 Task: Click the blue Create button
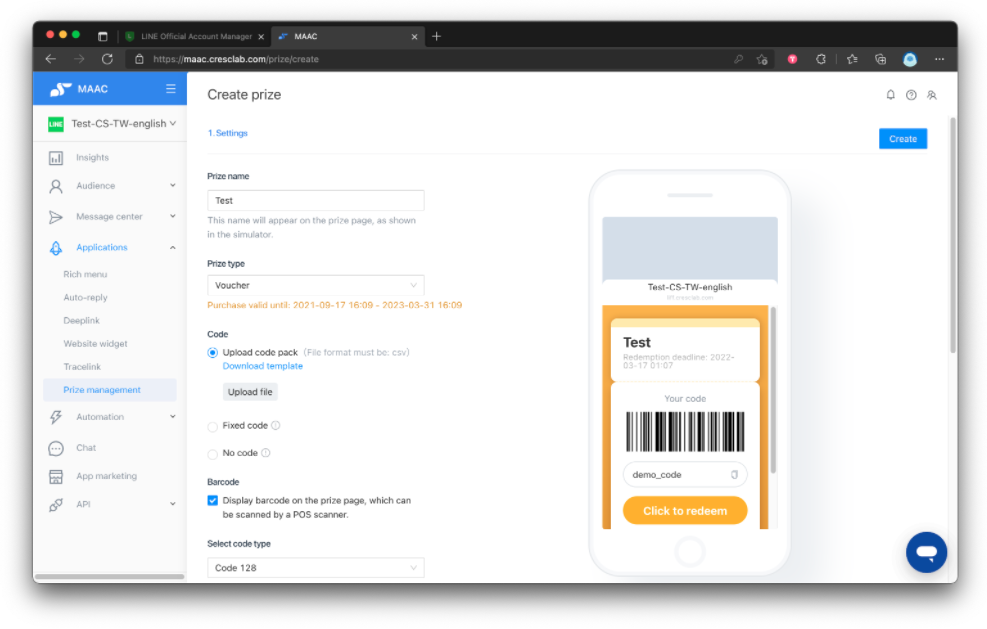click(903, 139)
